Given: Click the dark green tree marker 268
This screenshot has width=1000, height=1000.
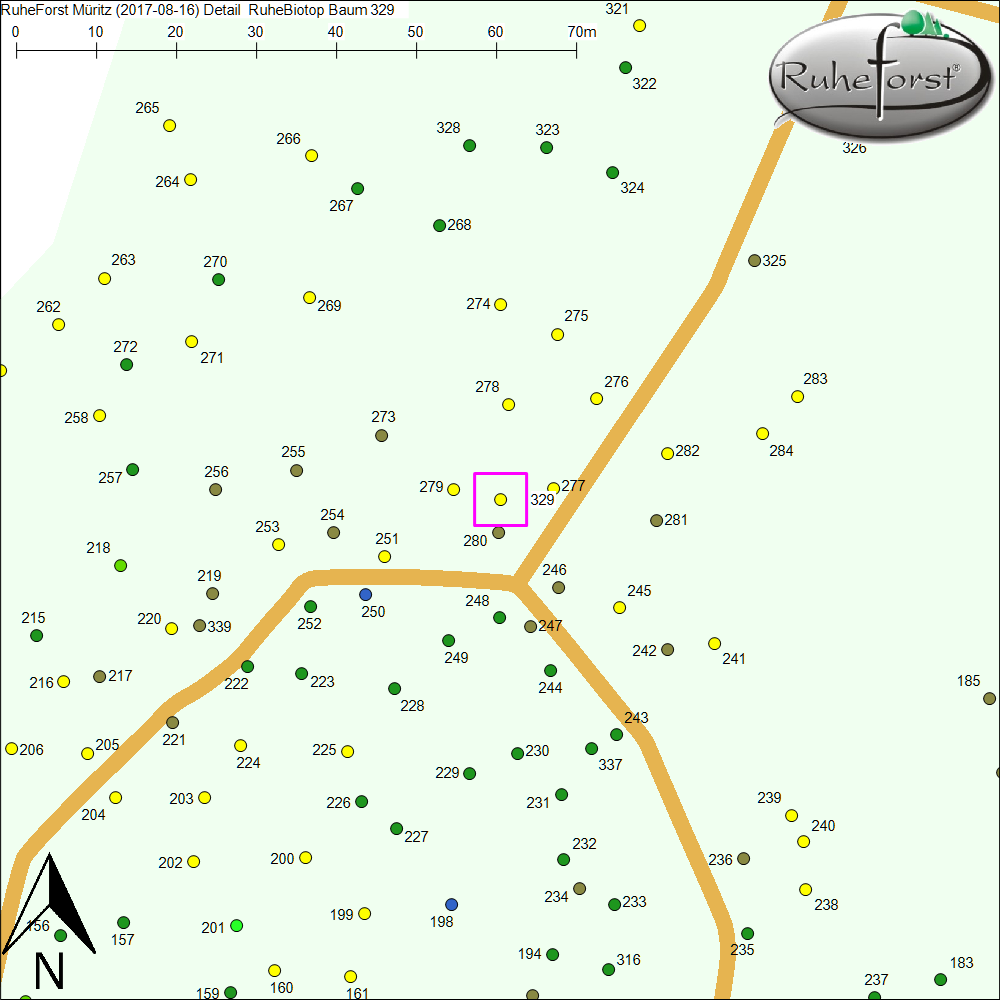Looking at the screenshot, I should pos(439,225).
